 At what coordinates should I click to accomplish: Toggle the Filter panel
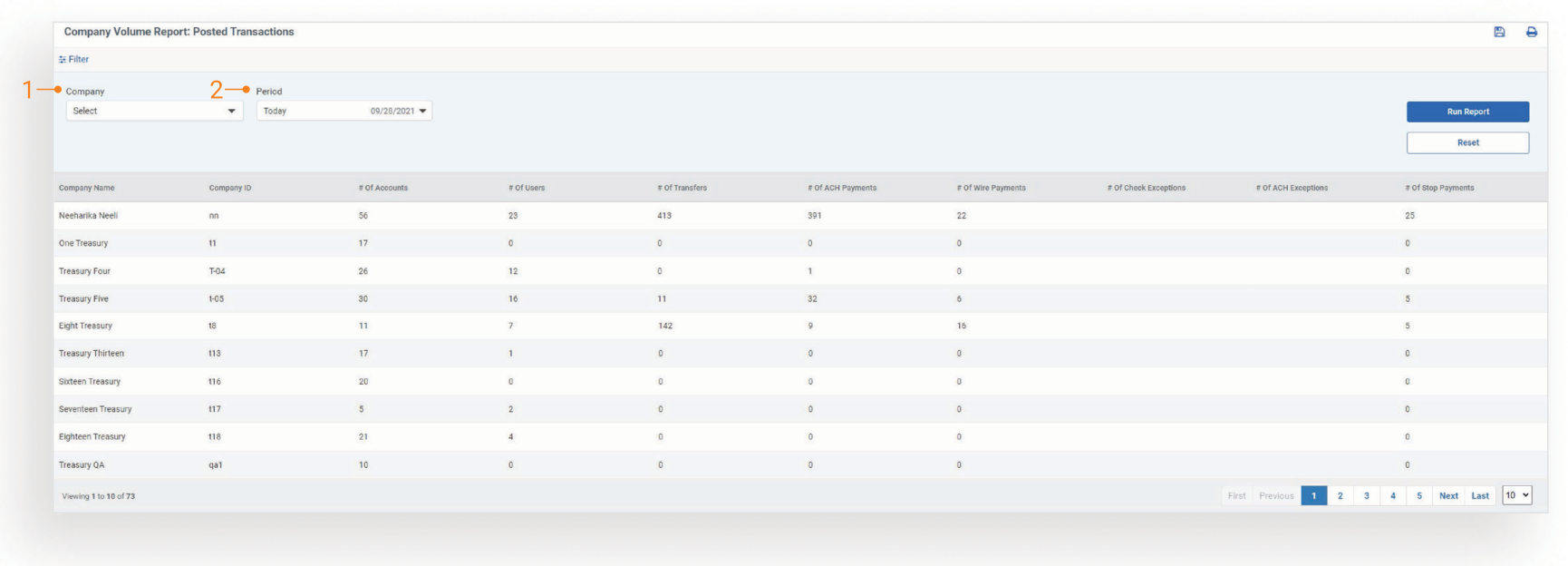(x=74, y=59)
